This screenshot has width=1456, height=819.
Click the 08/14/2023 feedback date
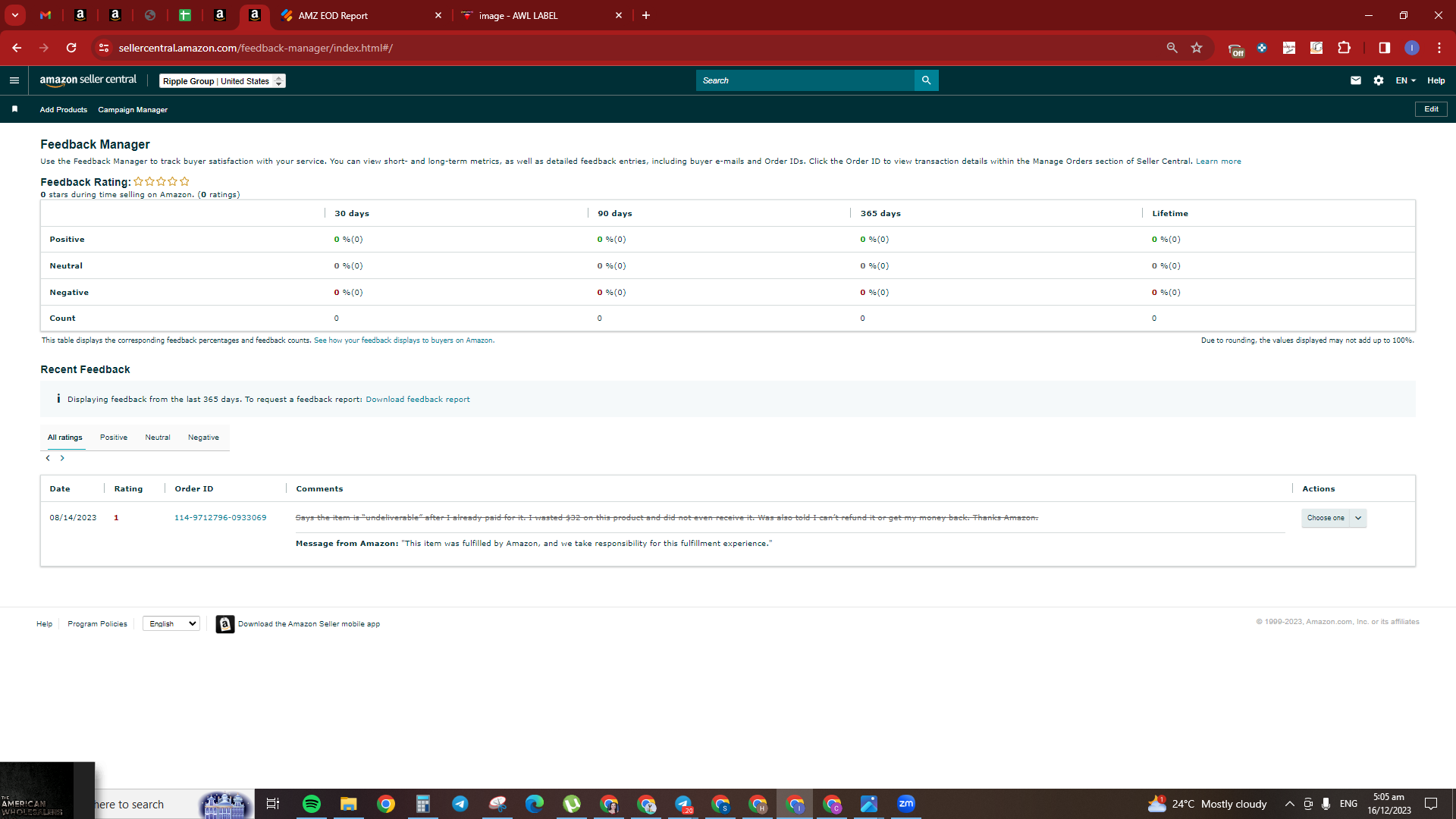[74, 518]
